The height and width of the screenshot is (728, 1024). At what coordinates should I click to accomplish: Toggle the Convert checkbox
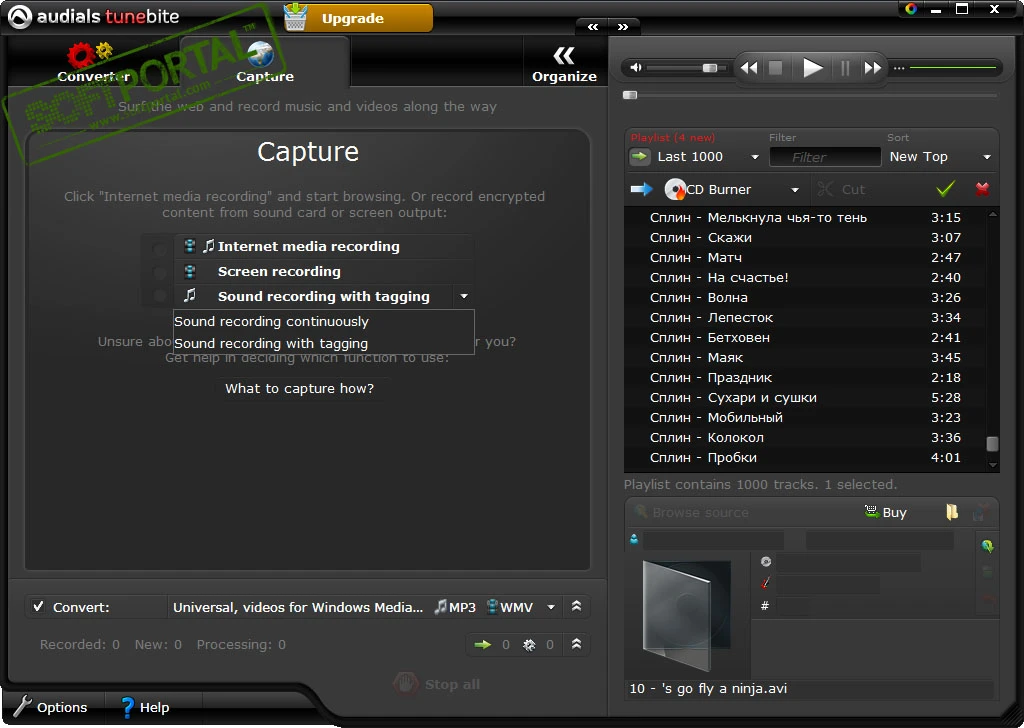(x=38, y=607)
